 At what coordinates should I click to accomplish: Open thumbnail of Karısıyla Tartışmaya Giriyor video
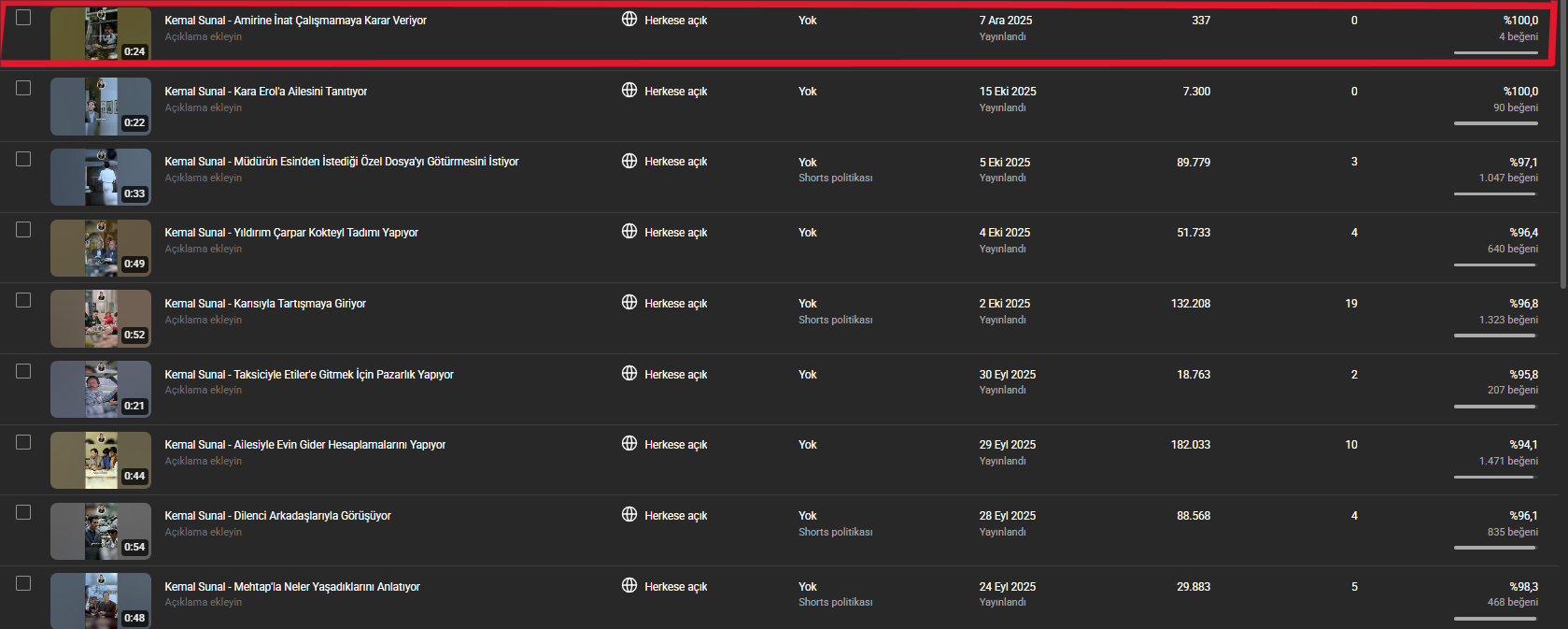(101, 319)
